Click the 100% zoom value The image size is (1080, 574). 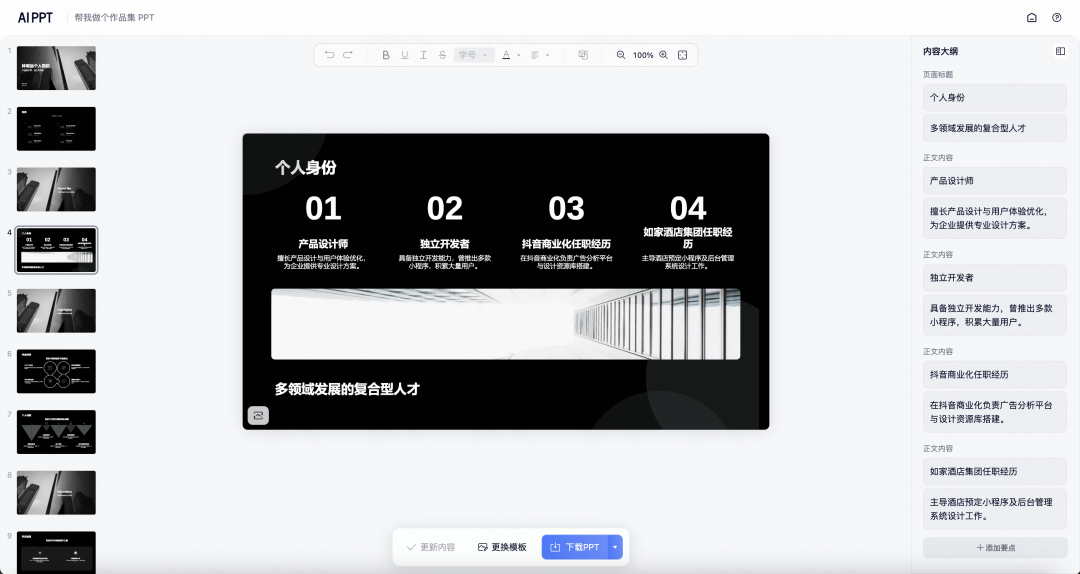[643, 55]
